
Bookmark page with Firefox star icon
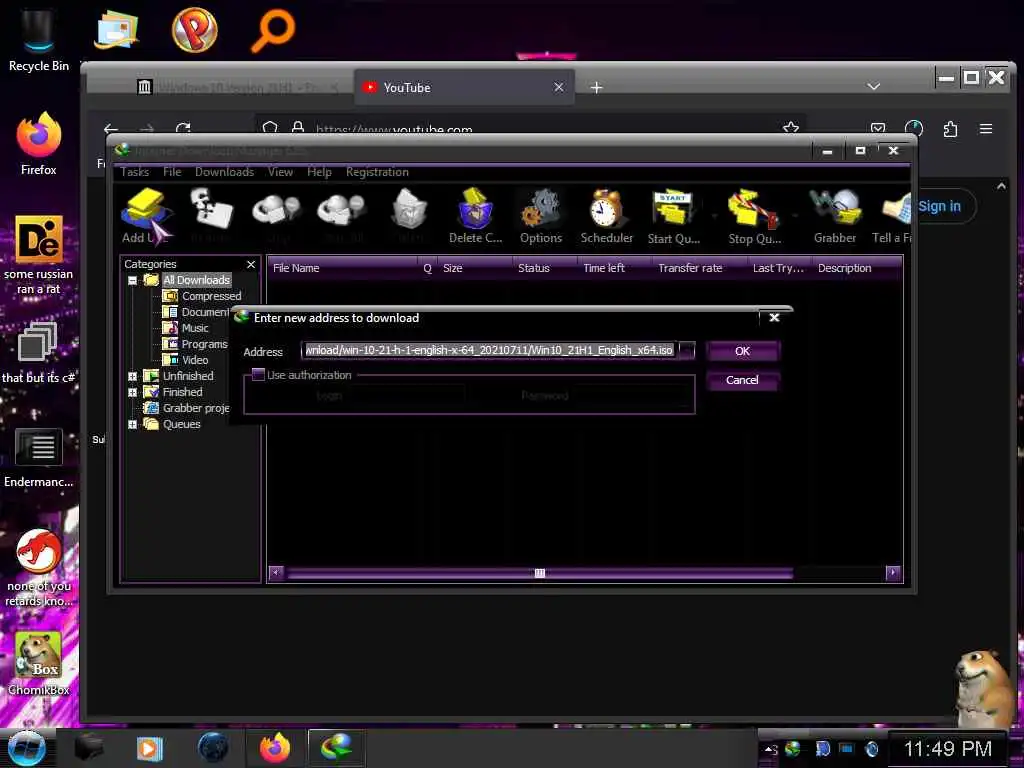click(791, 129)
